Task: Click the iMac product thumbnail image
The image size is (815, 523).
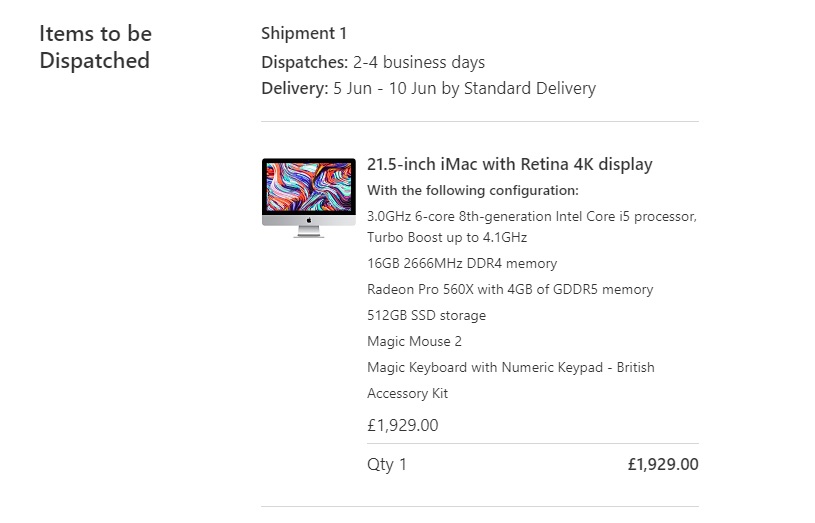Action: [x=308, y=197]
